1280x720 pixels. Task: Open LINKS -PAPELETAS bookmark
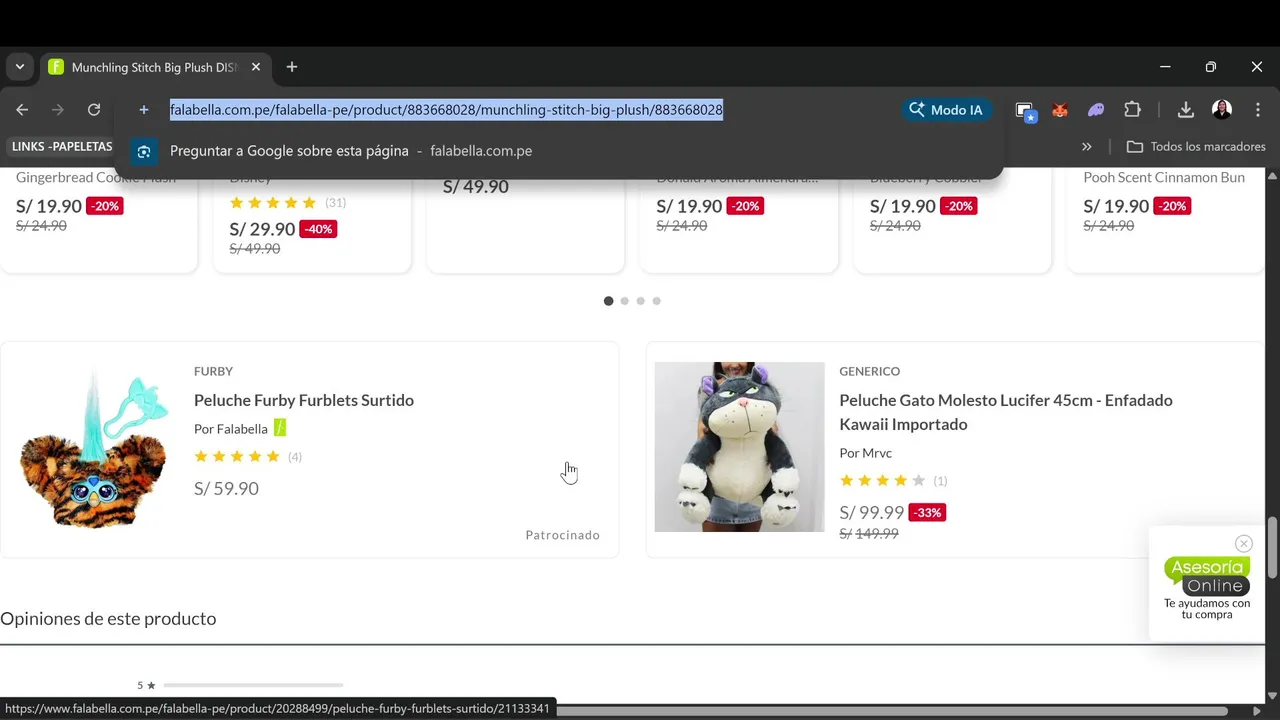[62, 146]
